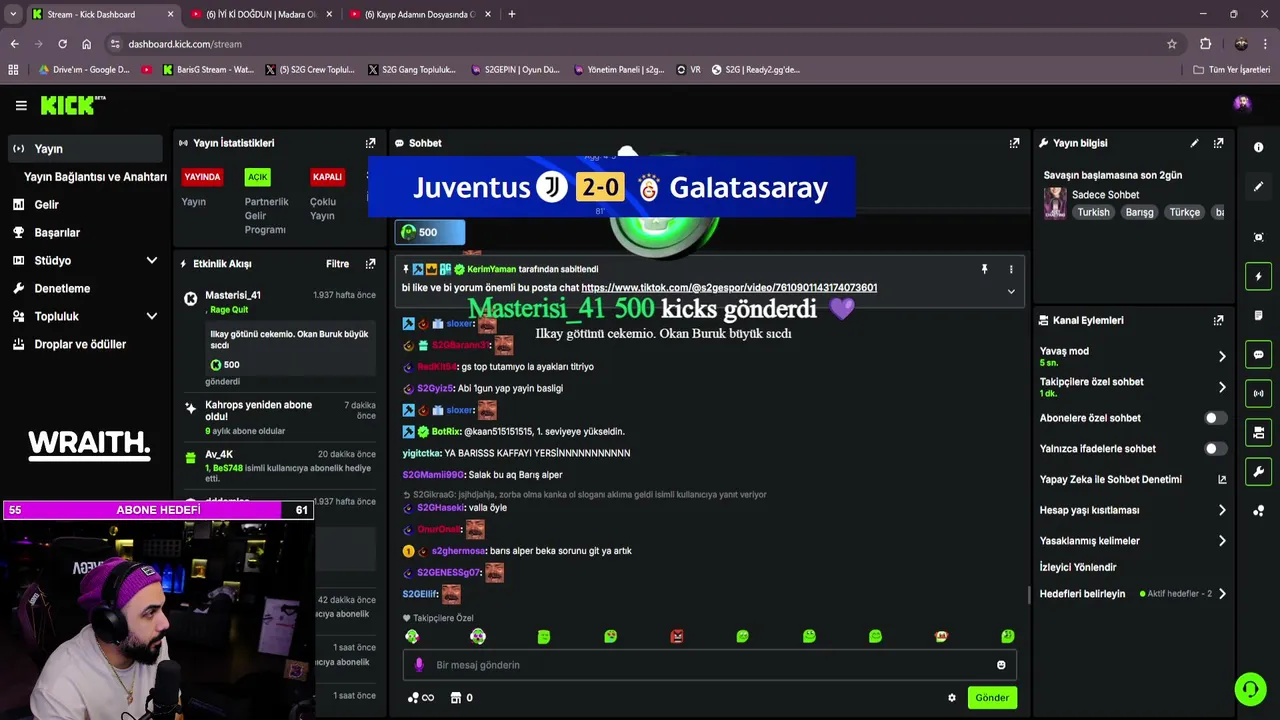1280x720 pixels.
Task: Open the hamburger menu next to Kick logo
Action: coord(21,105)
